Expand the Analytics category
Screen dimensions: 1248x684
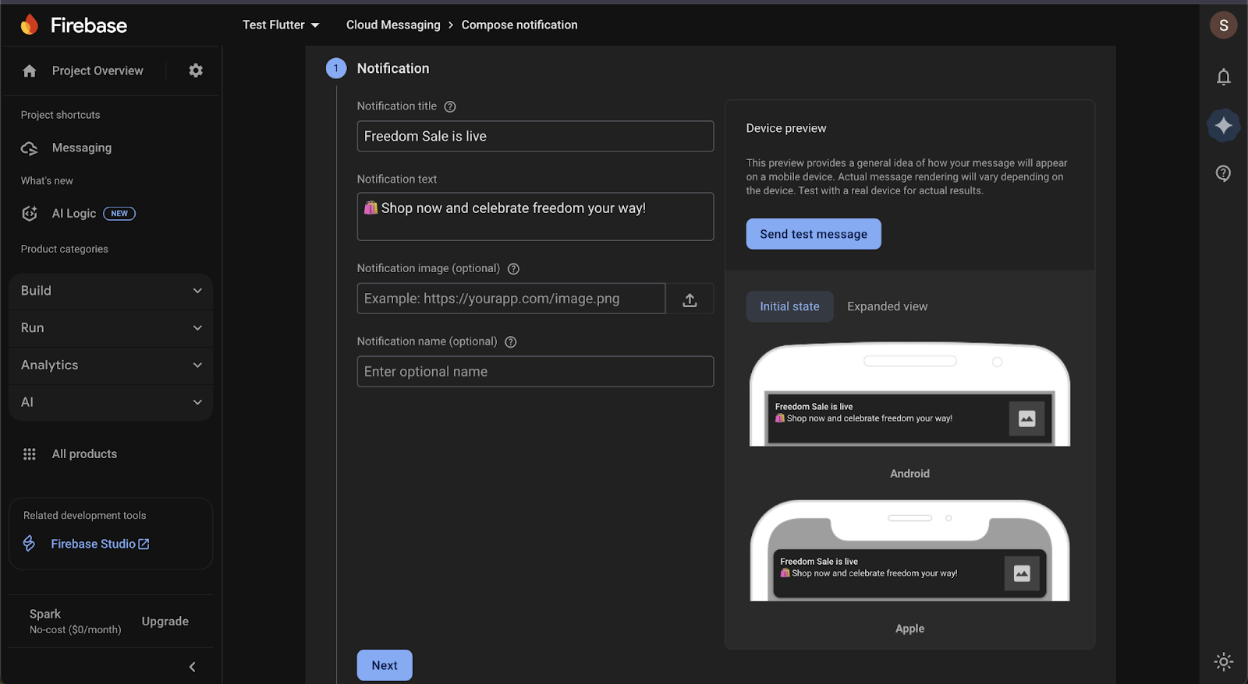[111, 365]
